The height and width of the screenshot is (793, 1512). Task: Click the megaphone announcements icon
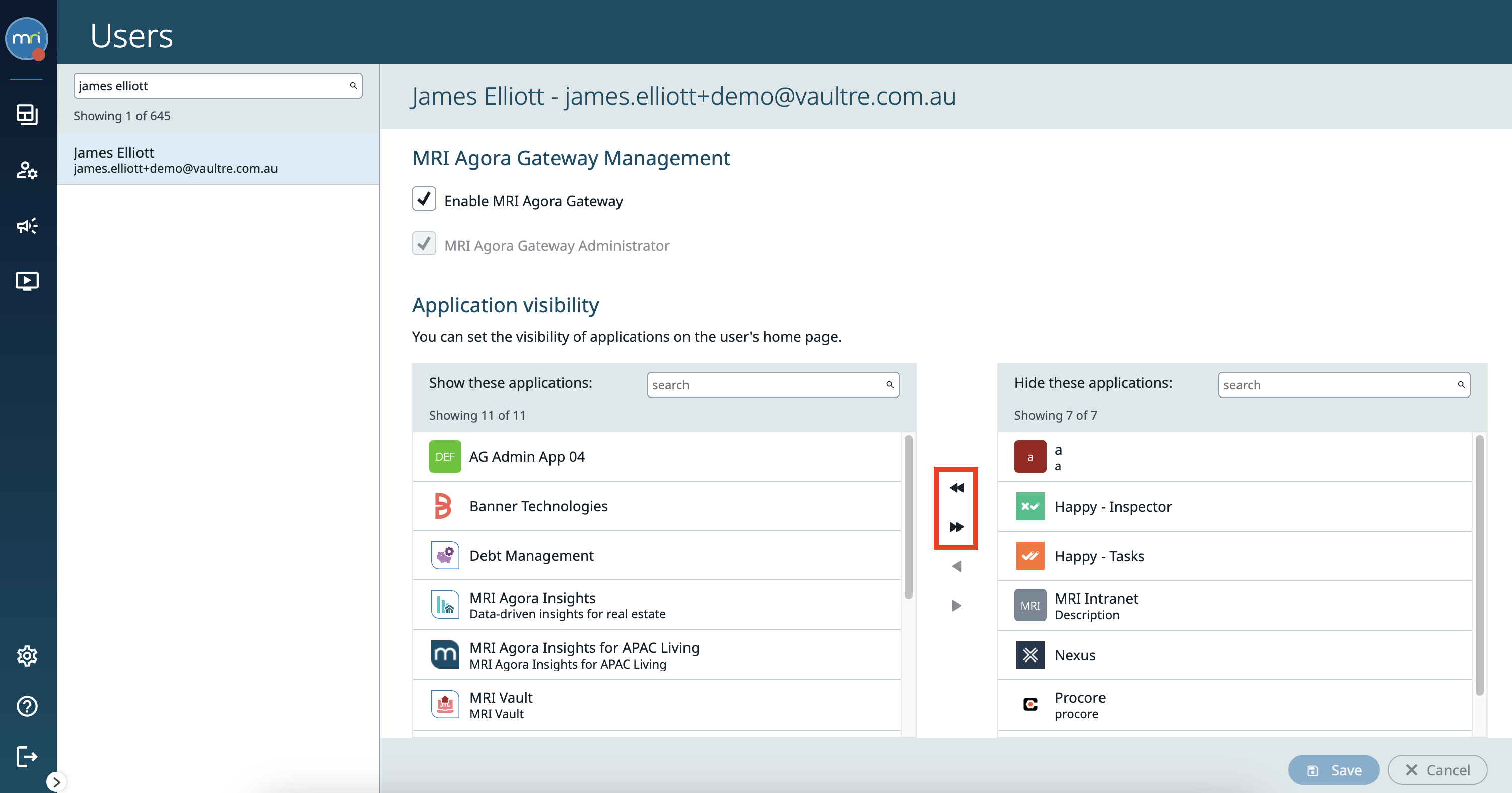pyautogui.click(x=27, y=225)
